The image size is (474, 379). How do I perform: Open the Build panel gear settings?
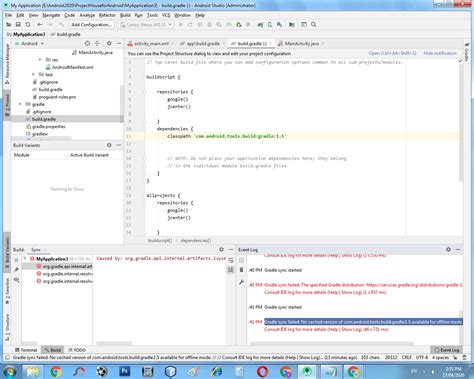pos(221,249)
